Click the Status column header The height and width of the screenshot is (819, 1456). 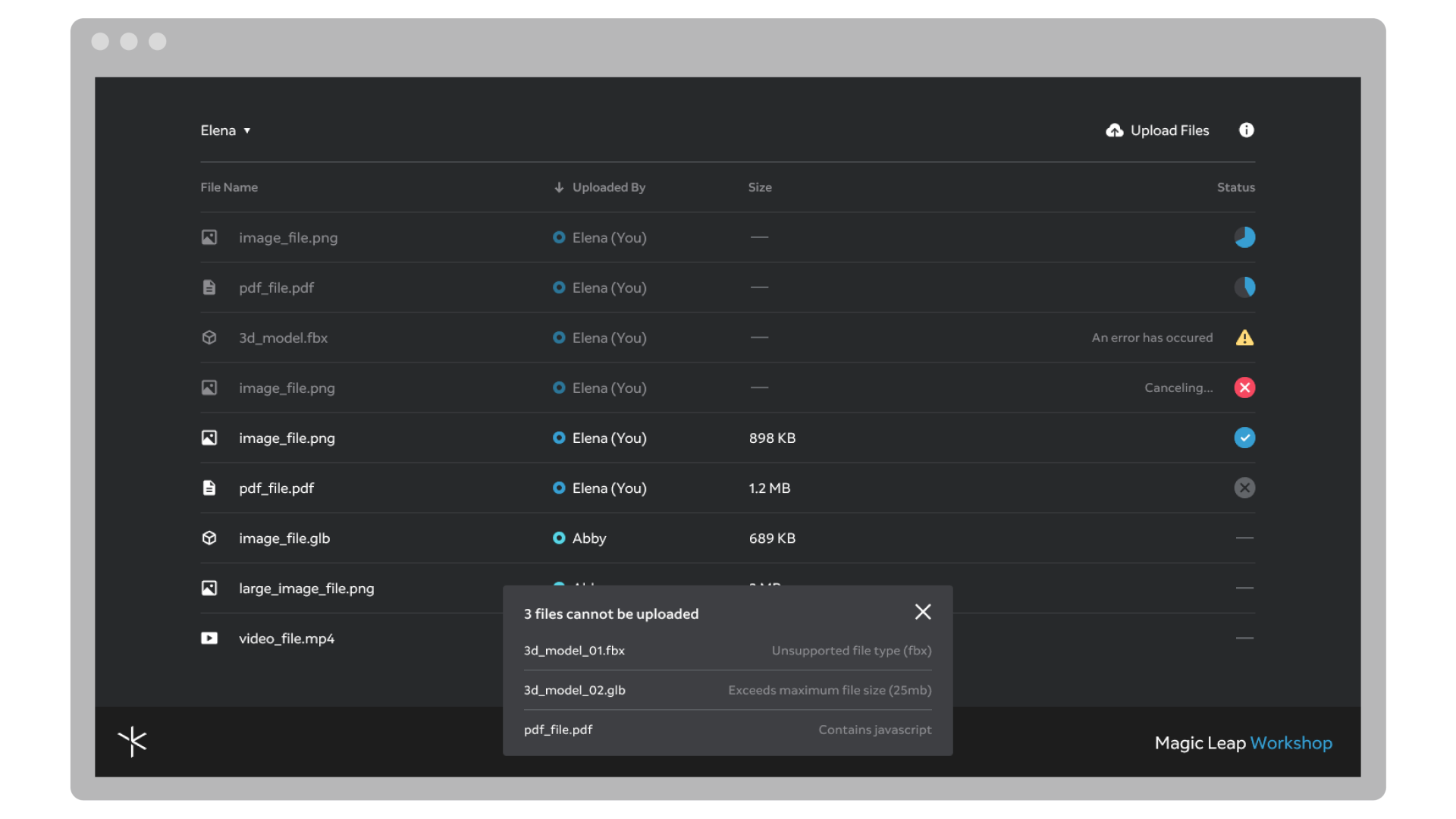click(1236, 187)
